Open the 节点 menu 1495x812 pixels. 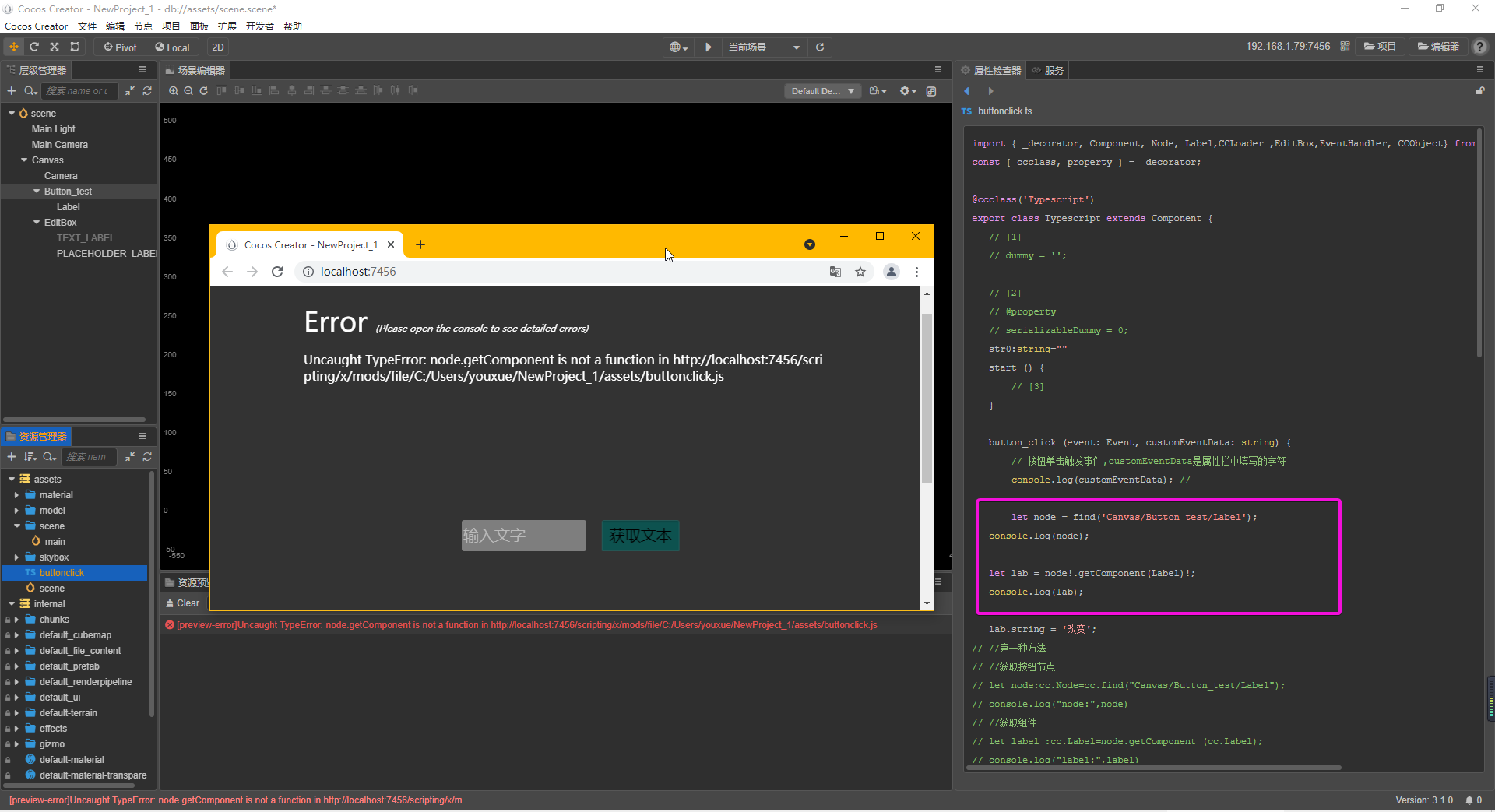point(143,26)
